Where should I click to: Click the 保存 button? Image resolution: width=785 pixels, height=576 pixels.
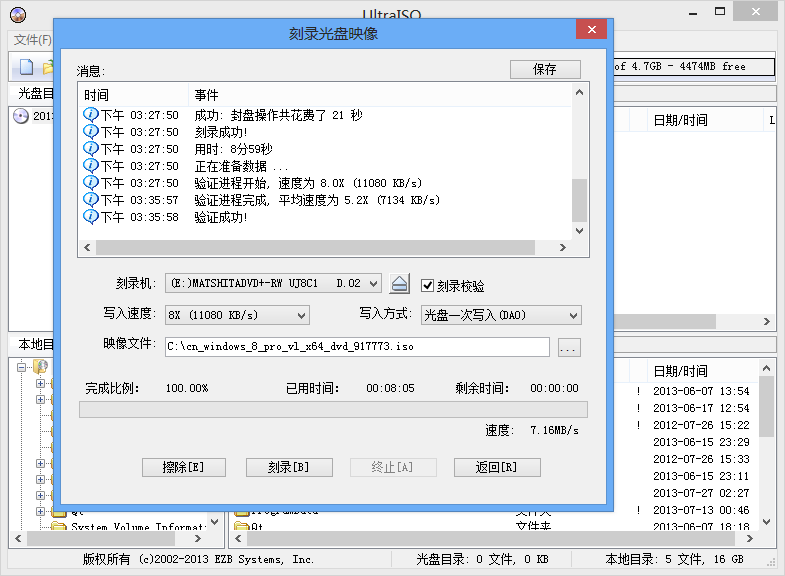[x=545, y=69]
